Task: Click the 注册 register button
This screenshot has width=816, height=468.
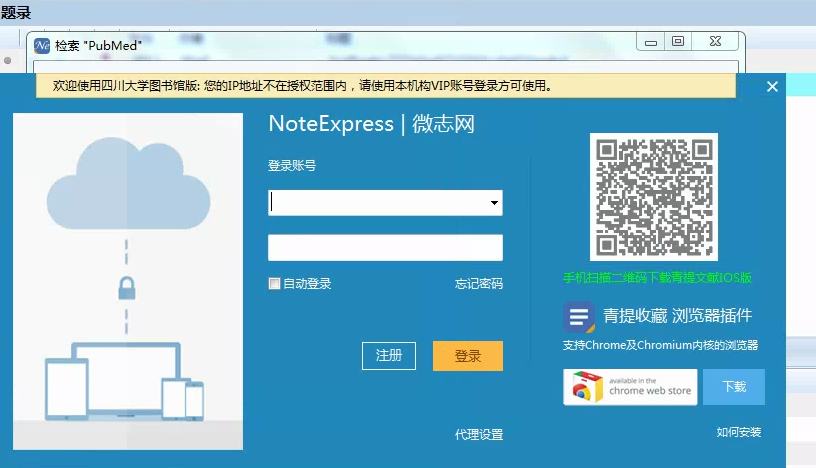Action: coord(389,356)
